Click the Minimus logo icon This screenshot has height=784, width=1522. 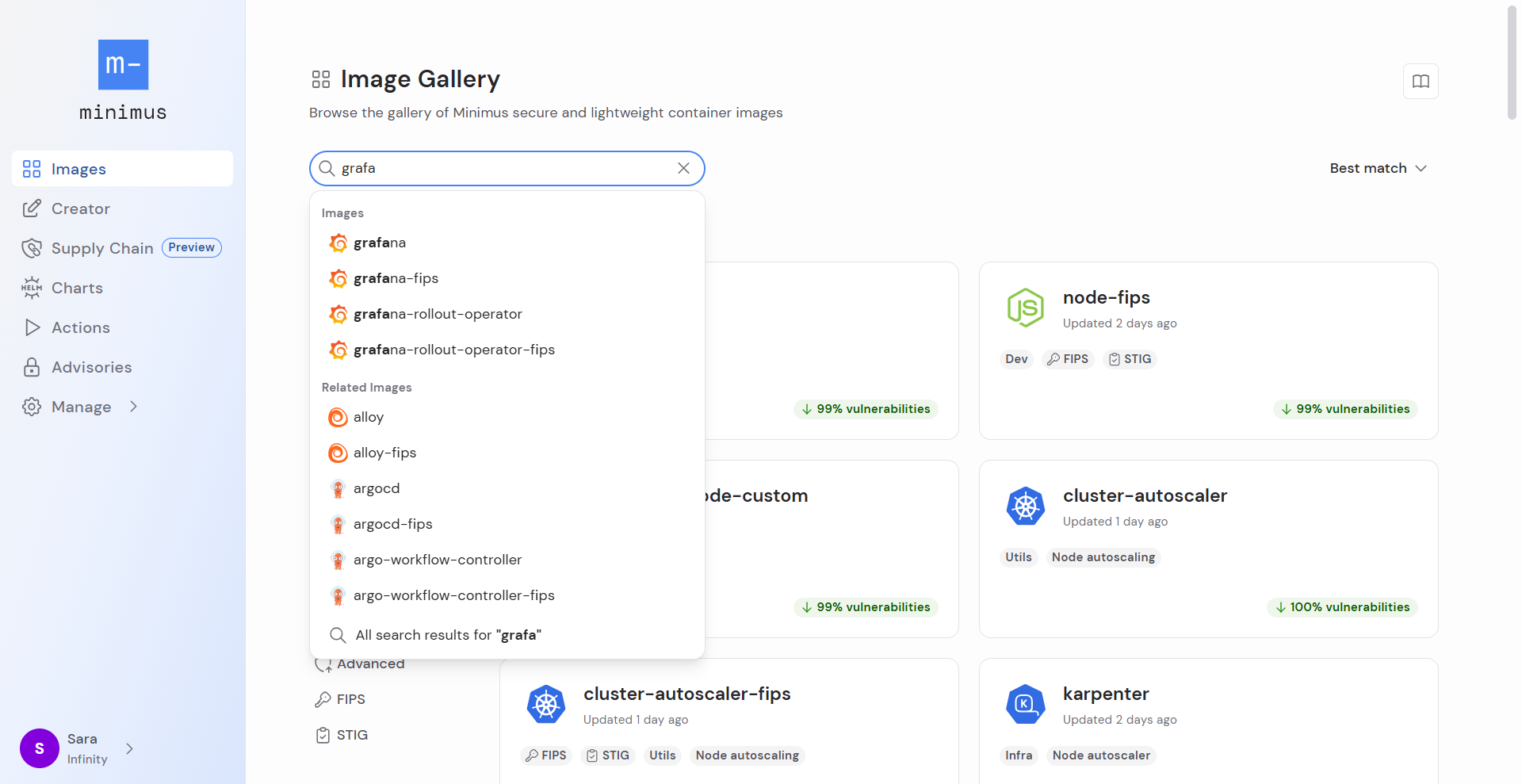(123, 64)
